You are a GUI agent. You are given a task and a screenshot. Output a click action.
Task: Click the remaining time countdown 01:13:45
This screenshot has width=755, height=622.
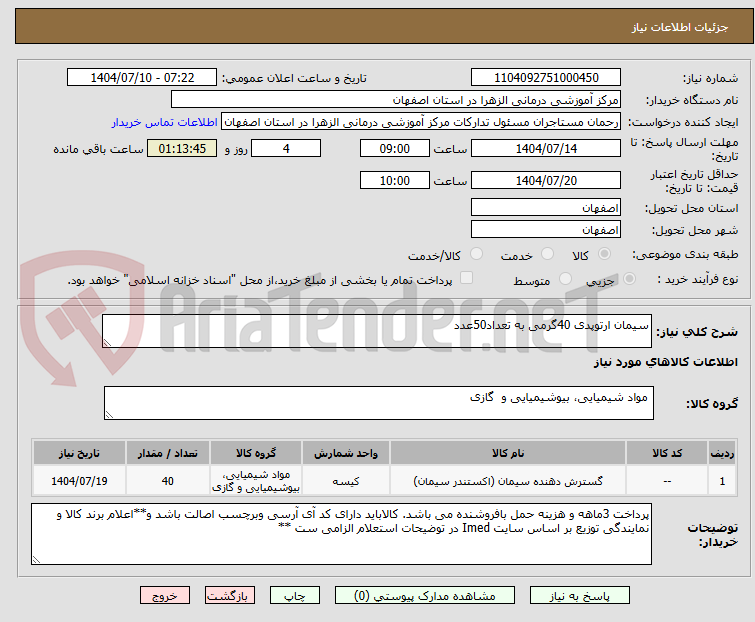tap(182, 148)
